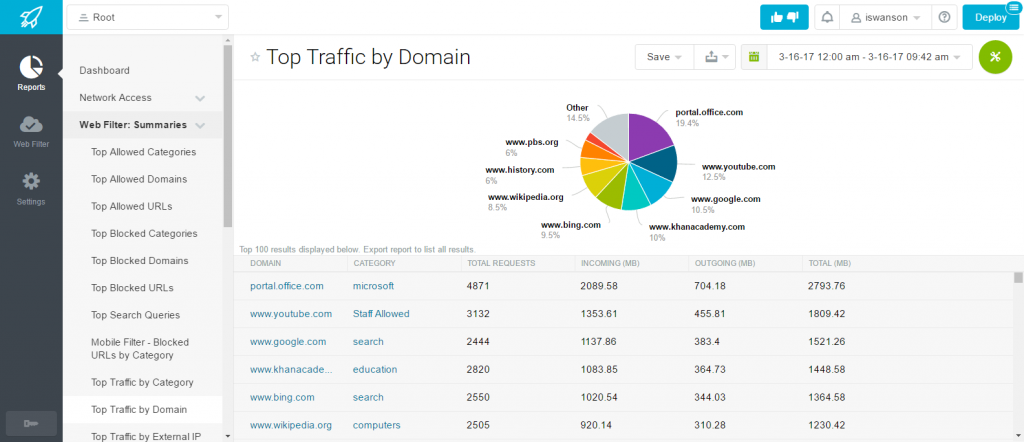Viewport: 1024px width, 442px height.
Task: Click incoming value 1353.61
Action: (x=599, y=314)
